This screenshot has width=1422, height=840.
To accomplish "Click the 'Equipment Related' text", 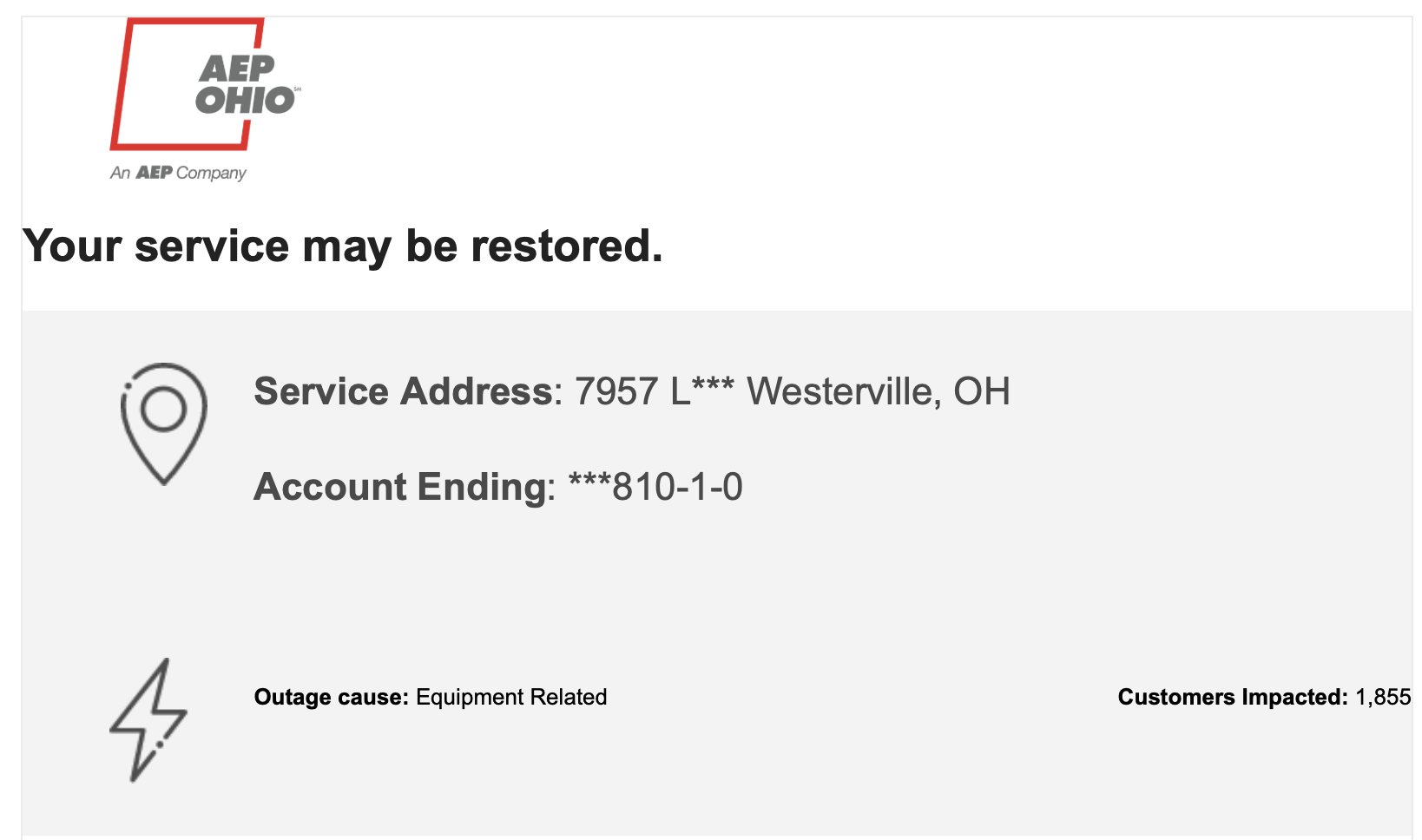I will [511, 697].
